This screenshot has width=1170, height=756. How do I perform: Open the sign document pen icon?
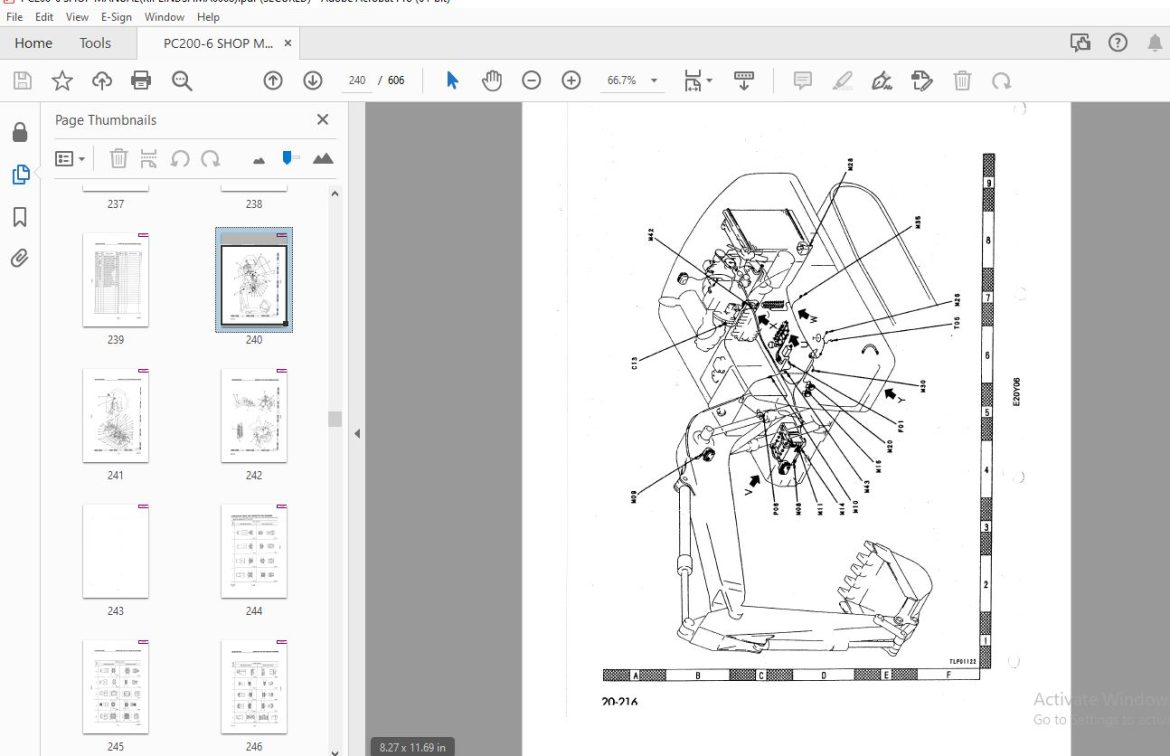coord(882,81)
